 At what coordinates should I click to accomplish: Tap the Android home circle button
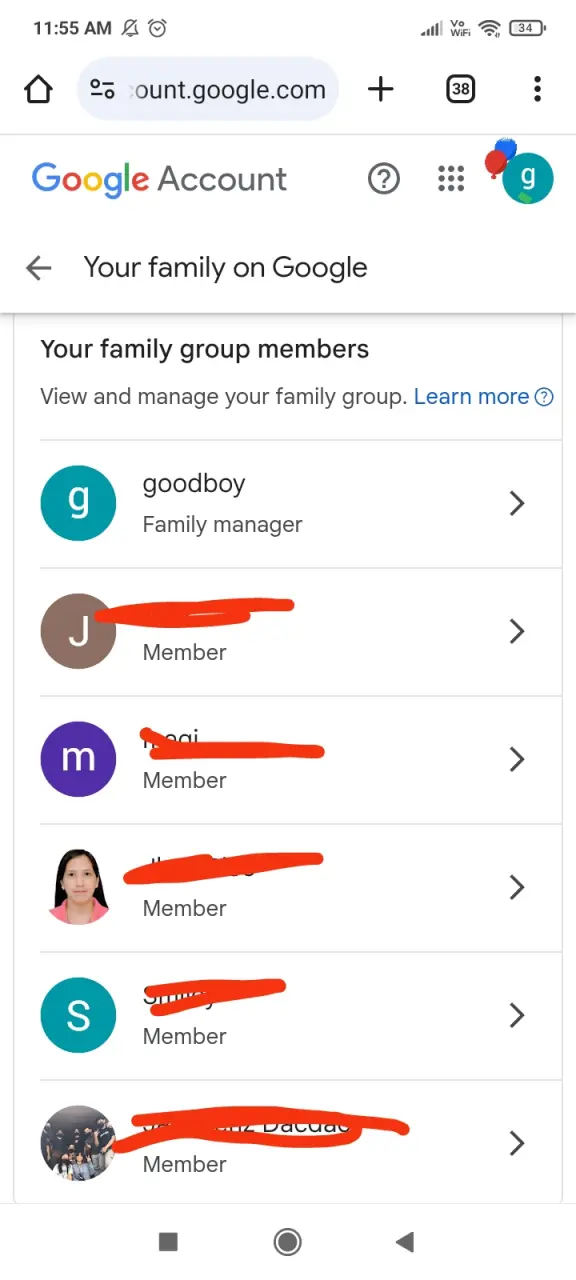pyautogui.click(x=288, y=1242)
